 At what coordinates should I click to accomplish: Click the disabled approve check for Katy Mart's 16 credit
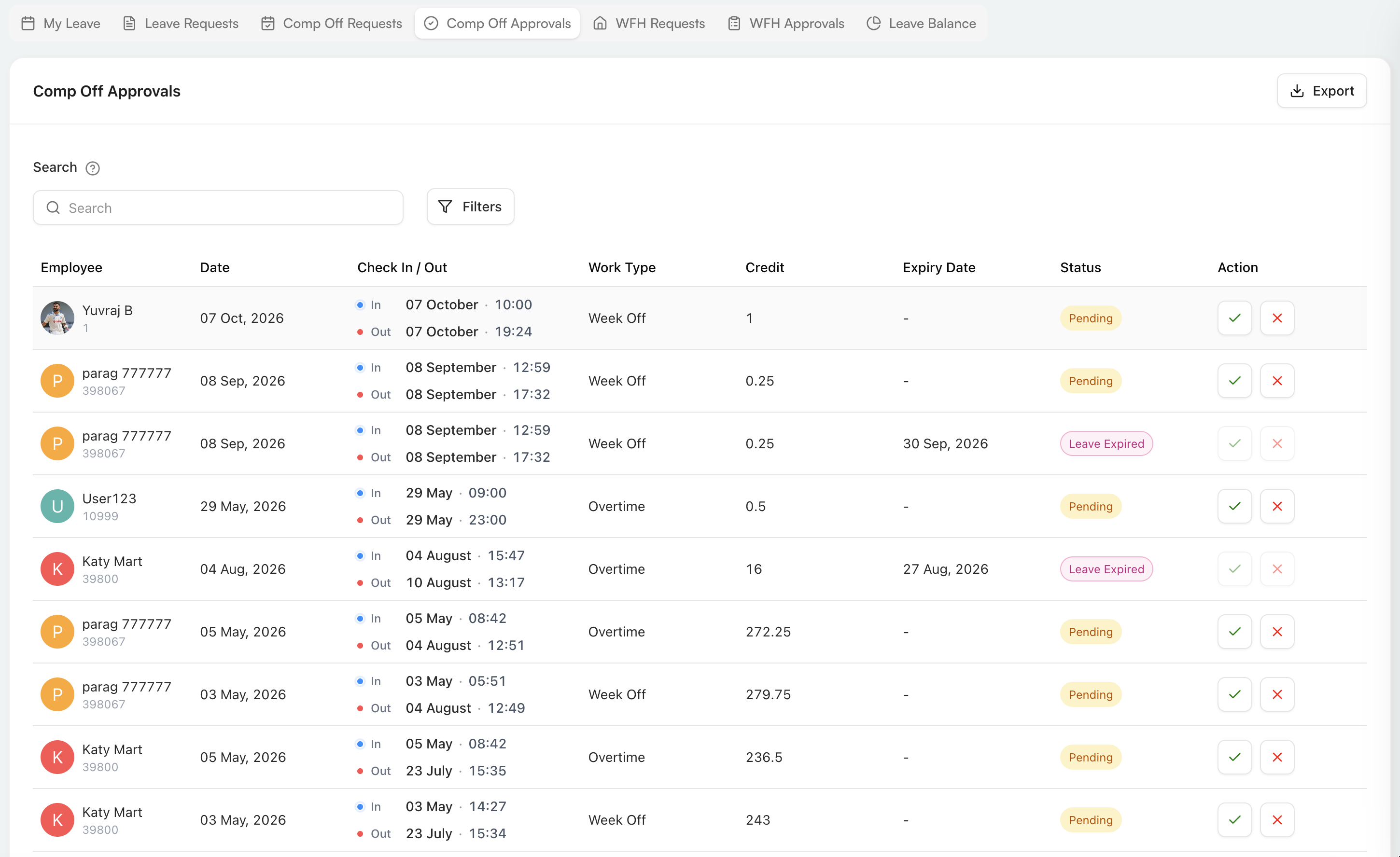point(1234,568)
